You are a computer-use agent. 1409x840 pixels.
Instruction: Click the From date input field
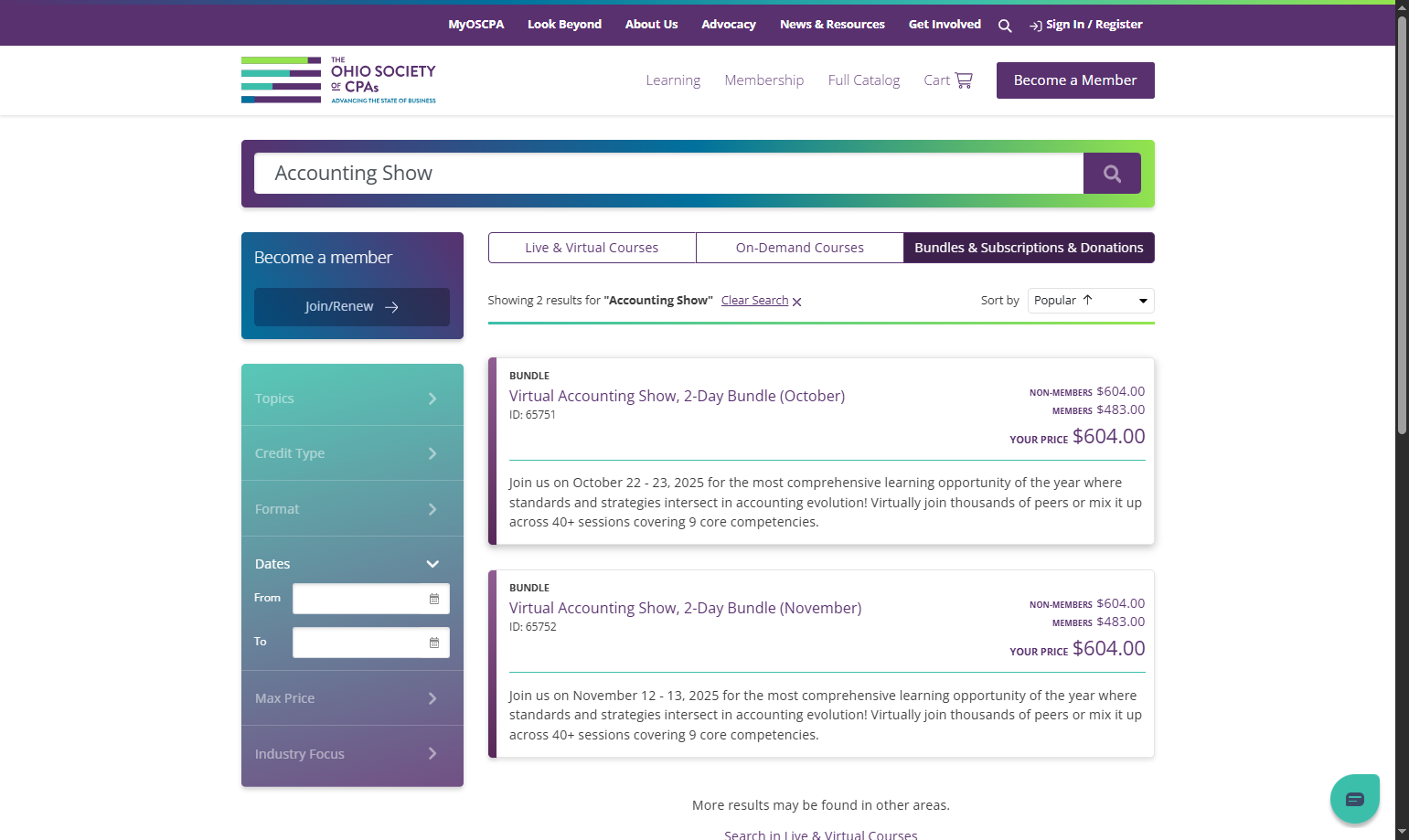click(371, 599)
